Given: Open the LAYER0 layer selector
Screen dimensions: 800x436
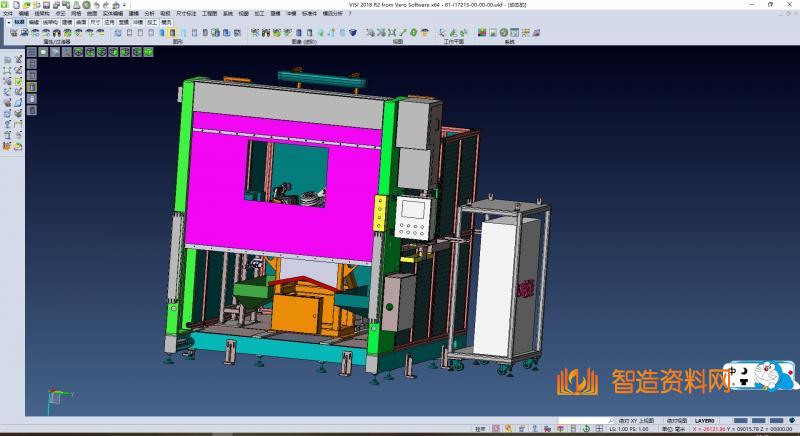Looking at the screenshot, I should tap(706, 421).
